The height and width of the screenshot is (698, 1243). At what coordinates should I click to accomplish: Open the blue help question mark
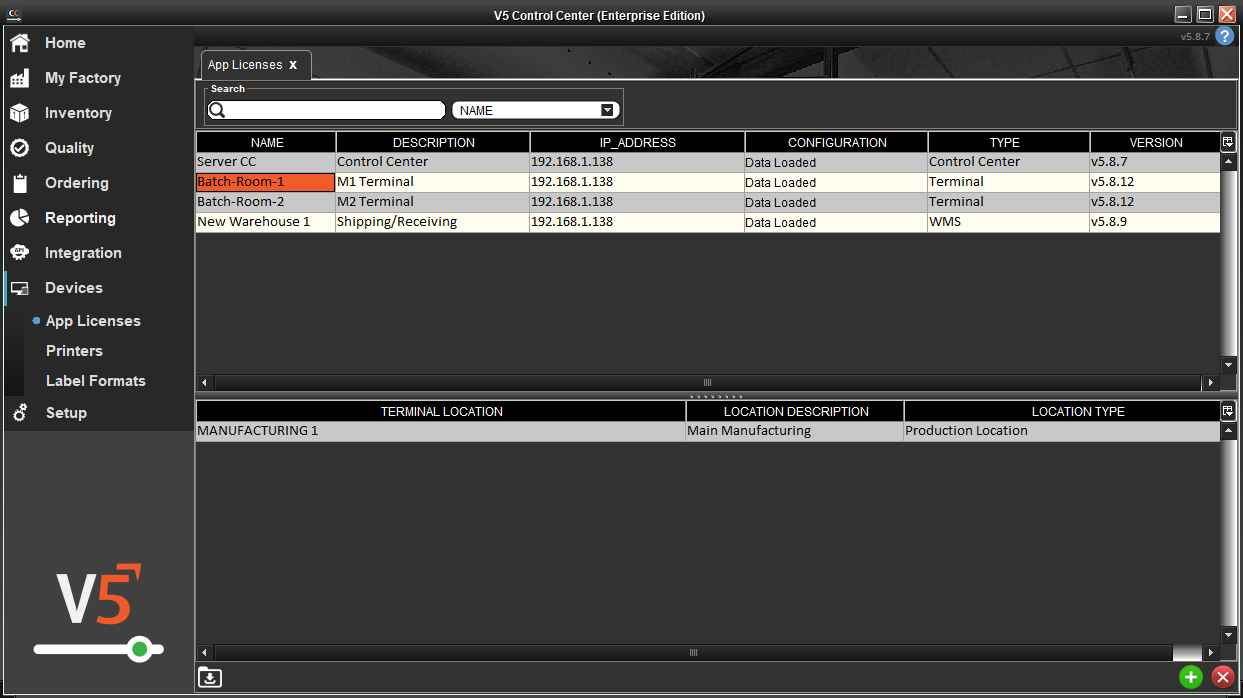[x=1224, y=37]
